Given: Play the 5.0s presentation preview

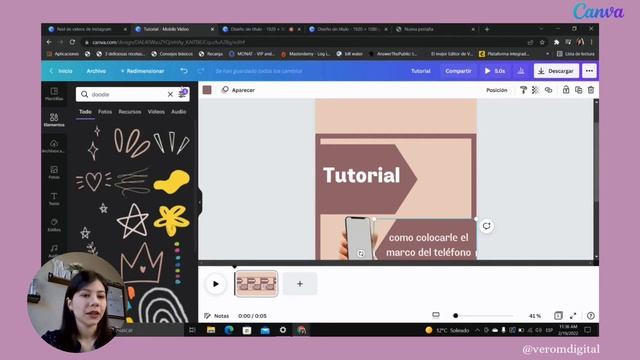Looking at the screenshot, I should coord(495,71).
